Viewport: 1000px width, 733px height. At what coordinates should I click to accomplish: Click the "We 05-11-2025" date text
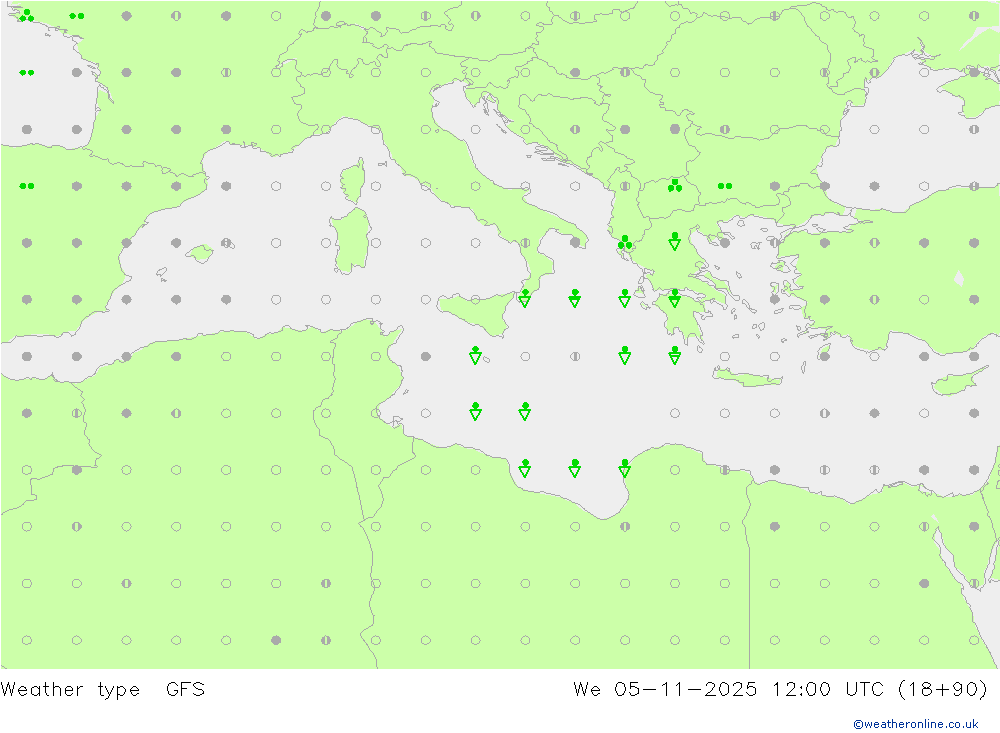tap(665, 690)
